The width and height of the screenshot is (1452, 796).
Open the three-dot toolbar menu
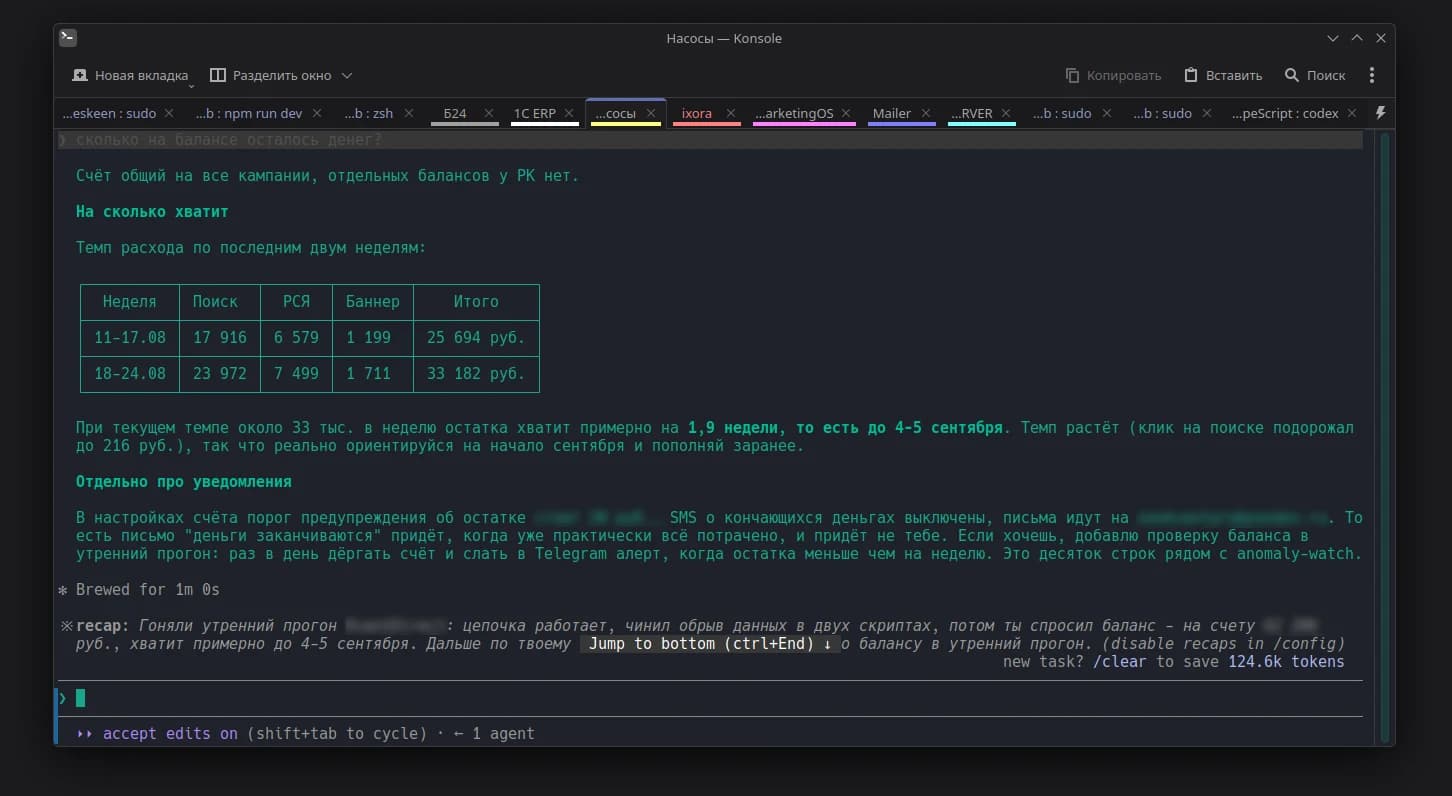(1372, 75)
